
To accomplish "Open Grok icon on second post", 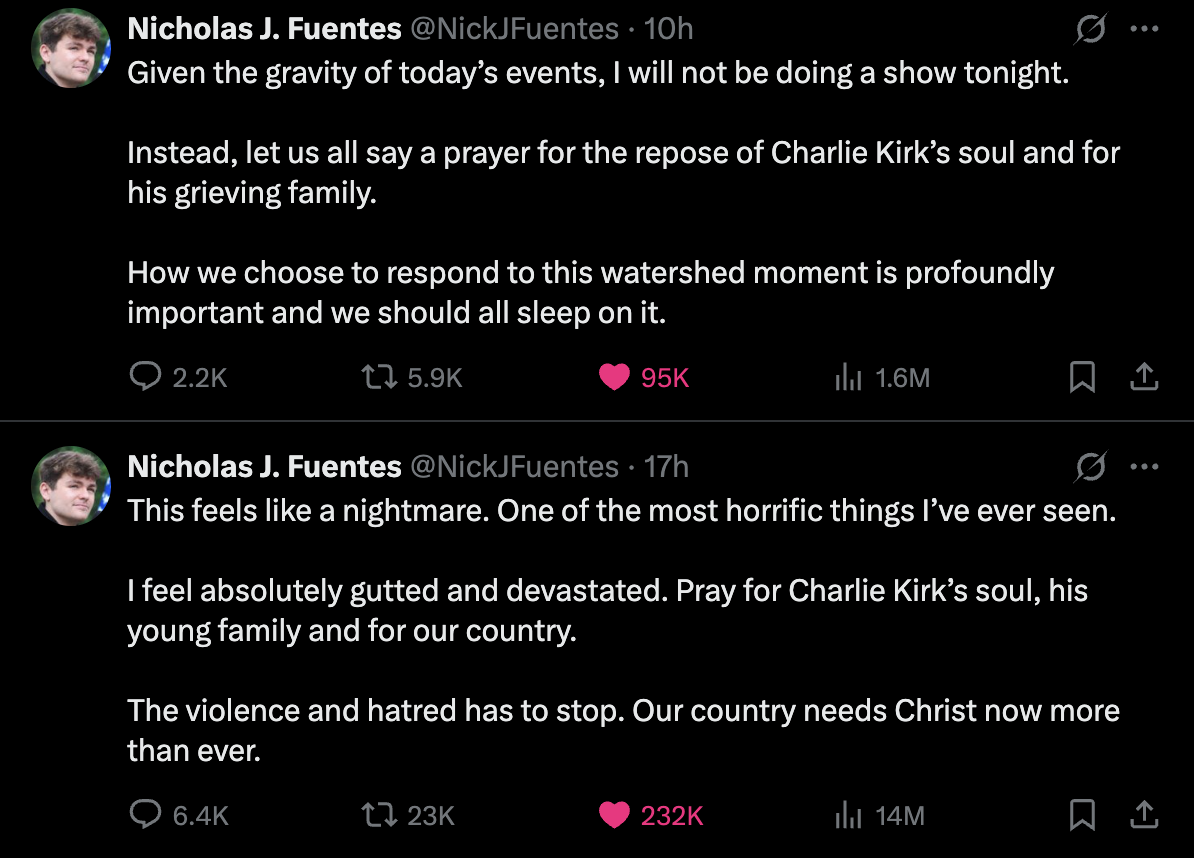I will 1090,467.
